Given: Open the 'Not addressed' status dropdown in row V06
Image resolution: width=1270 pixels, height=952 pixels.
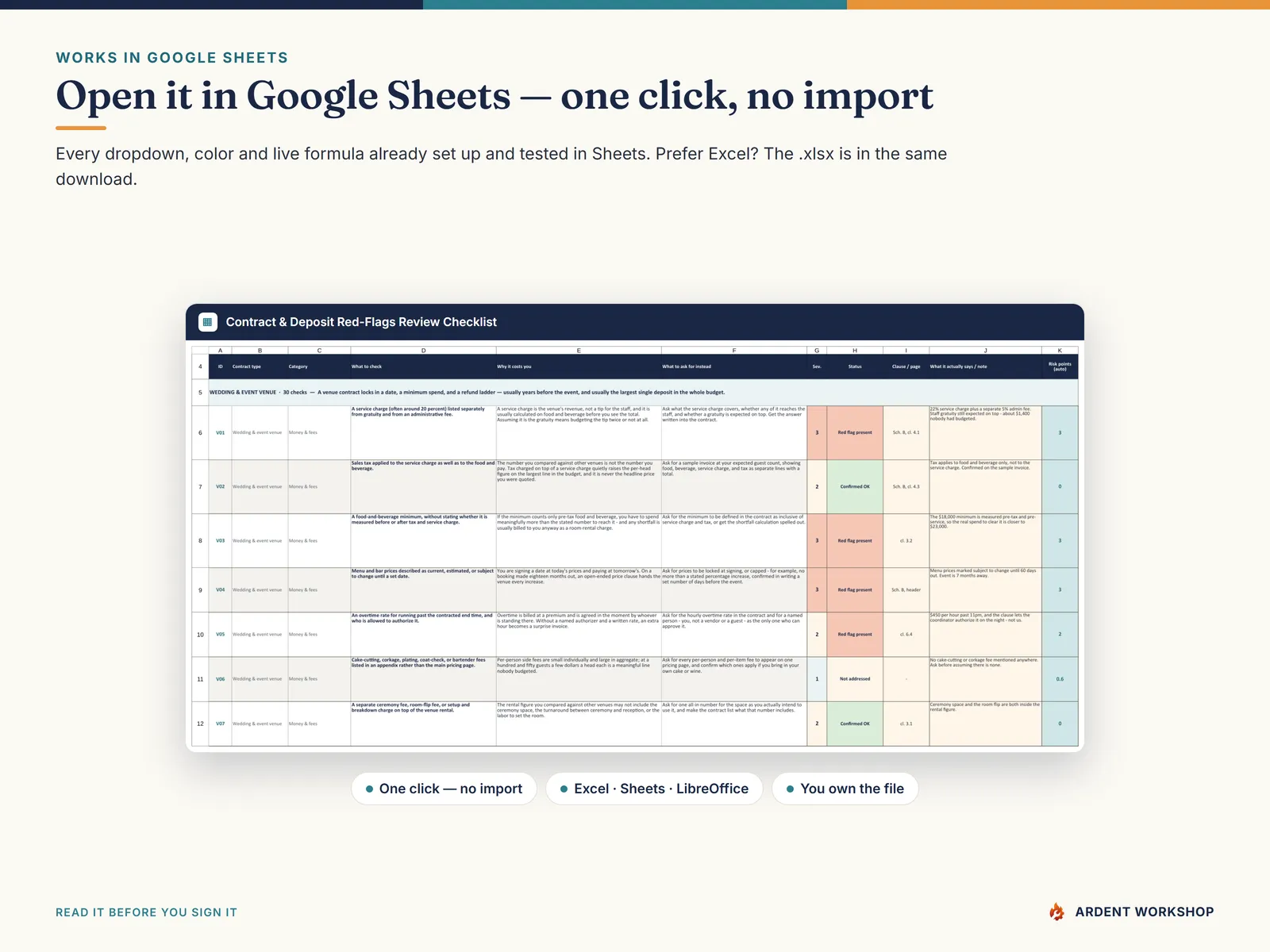Looking at the screenshot, I should tap(855, 679).
